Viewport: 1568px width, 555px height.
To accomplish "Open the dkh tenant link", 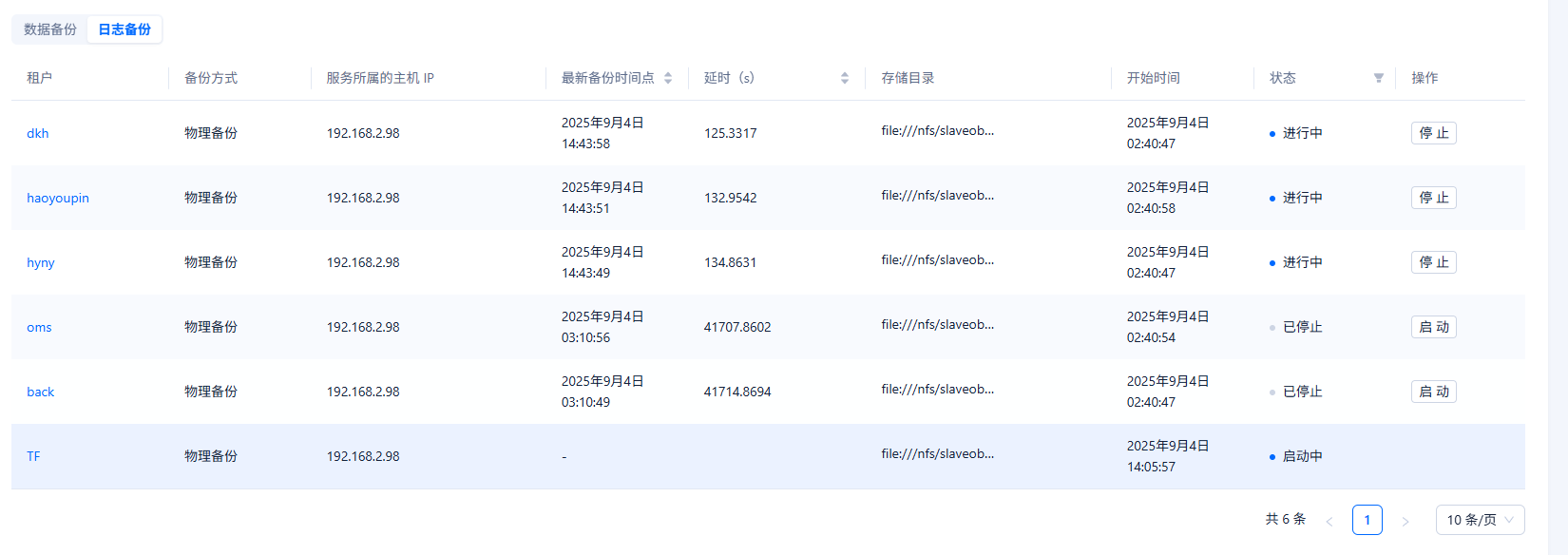I will click(x=38, y=133).
